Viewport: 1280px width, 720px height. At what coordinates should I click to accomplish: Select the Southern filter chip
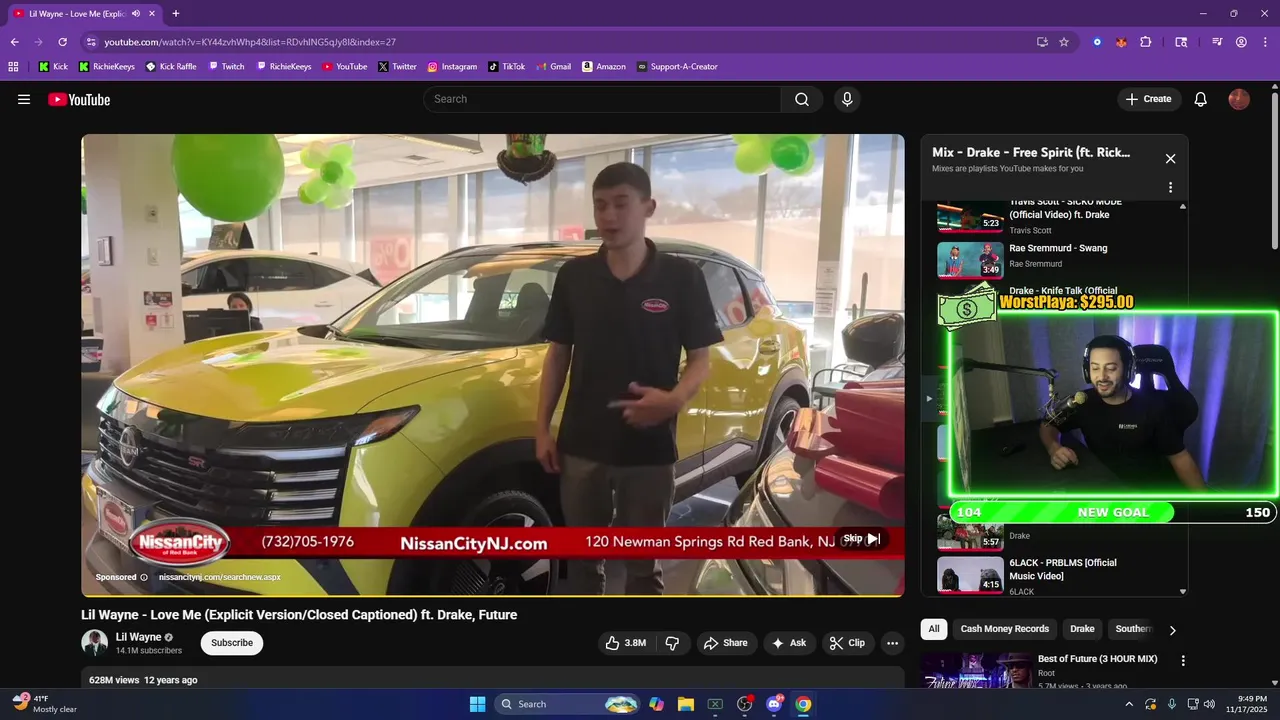(x=1133, y=629)
